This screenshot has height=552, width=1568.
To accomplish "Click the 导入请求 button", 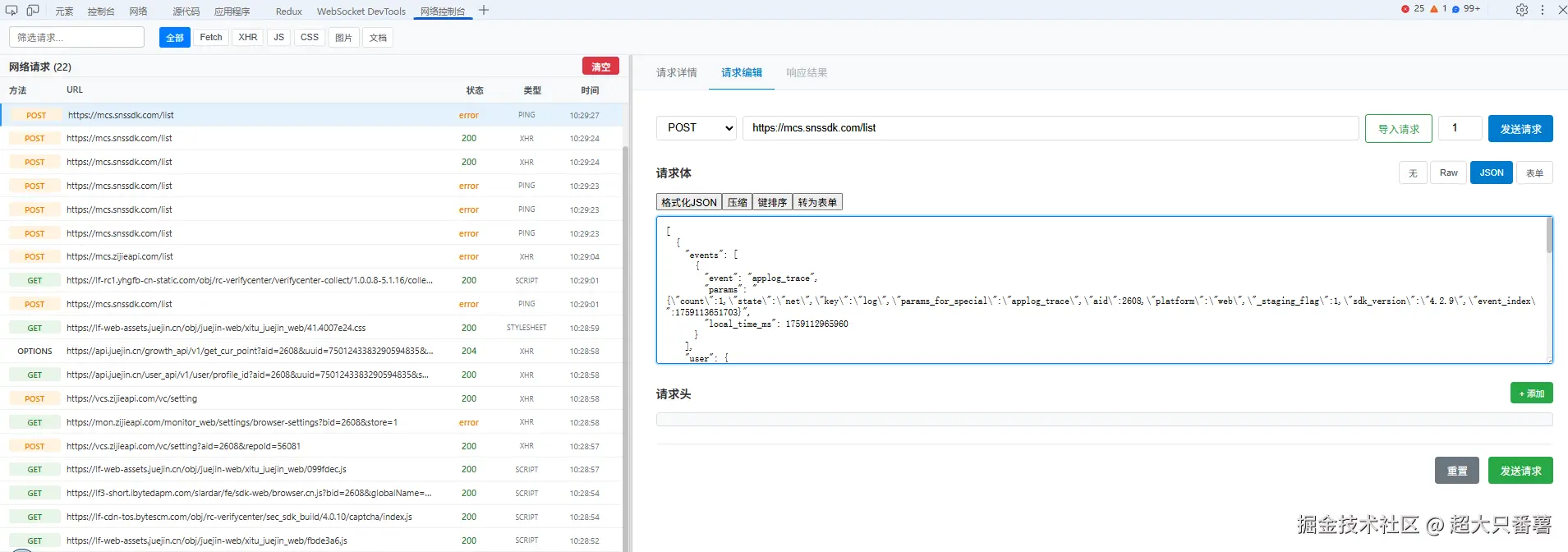I will coord(1399,129).
